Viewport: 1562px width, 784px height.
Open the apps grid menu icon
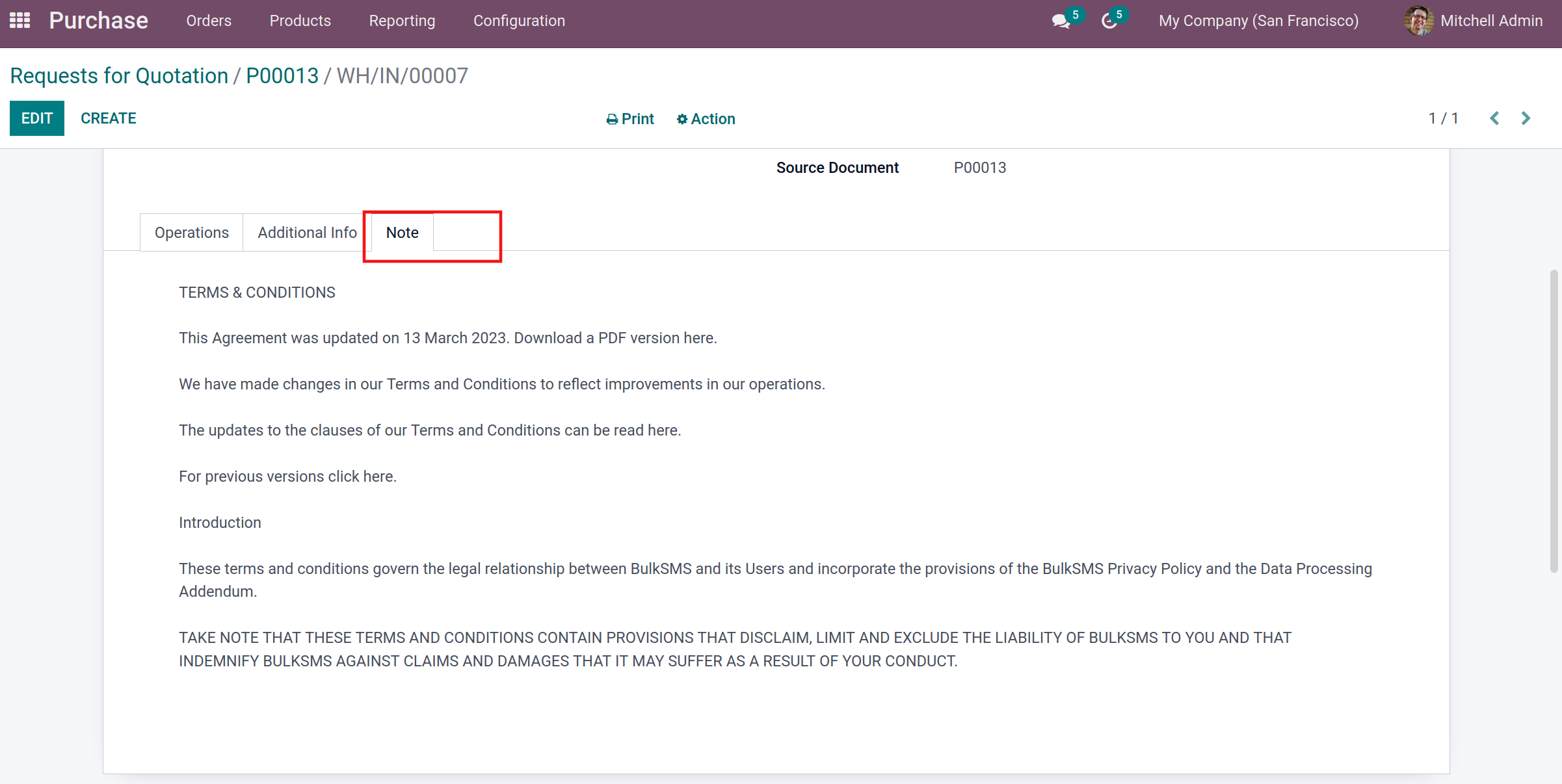pyautogui.click(x=20, y=21)
